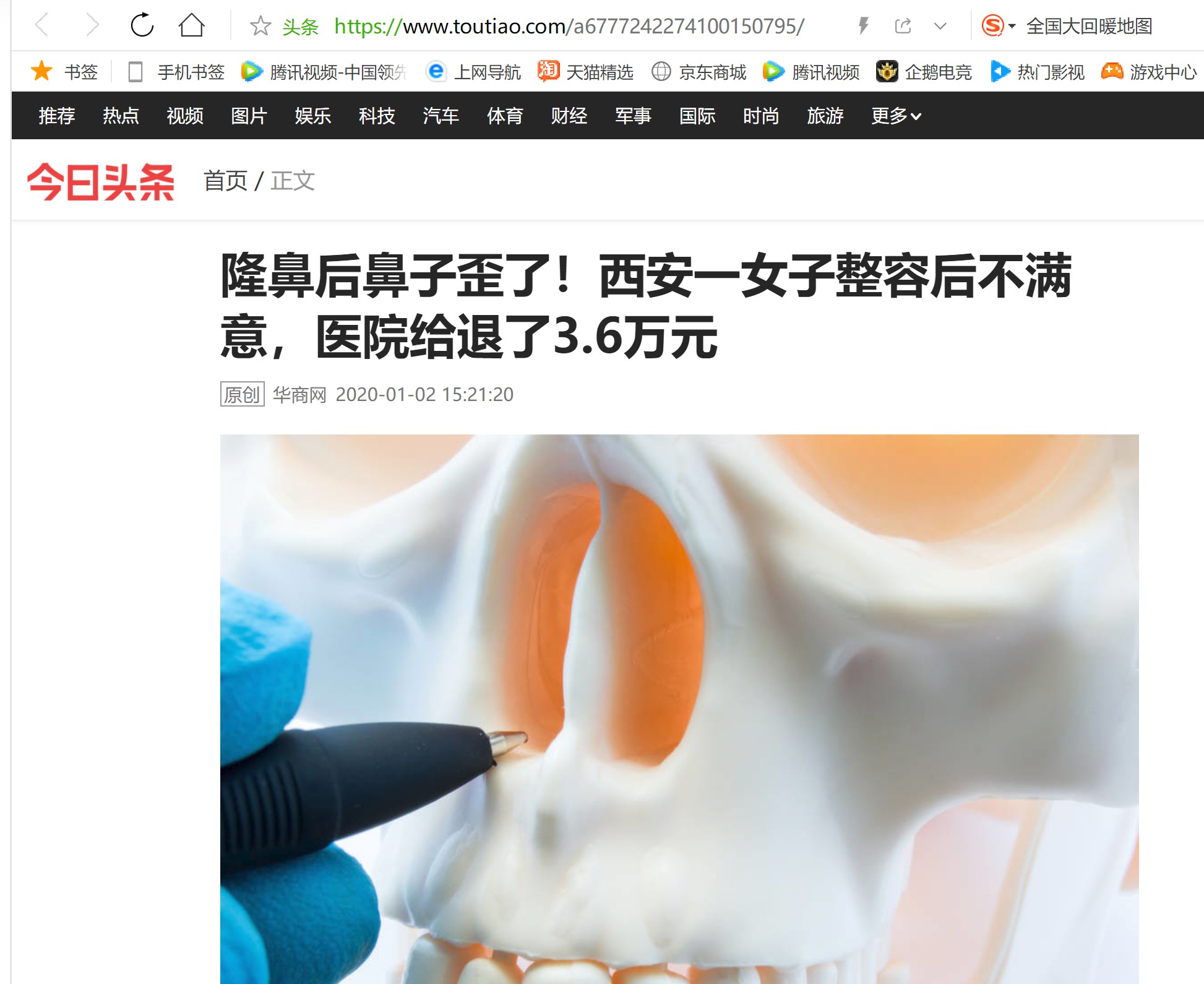Open 企鹅电竞 bookmark
The image size is (1204, 984).
click(924, 72)
